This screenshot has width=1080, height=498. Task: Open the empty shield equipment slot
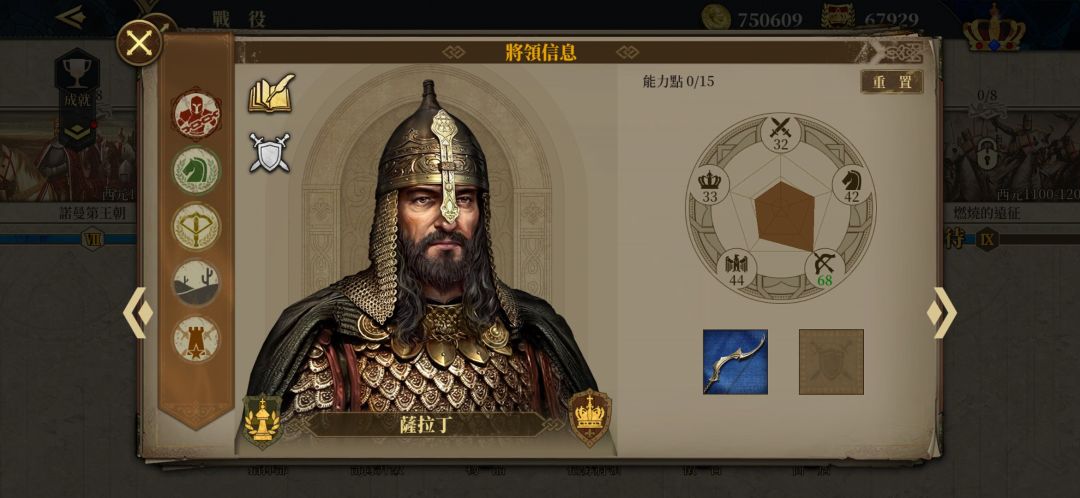click(831, 362)
